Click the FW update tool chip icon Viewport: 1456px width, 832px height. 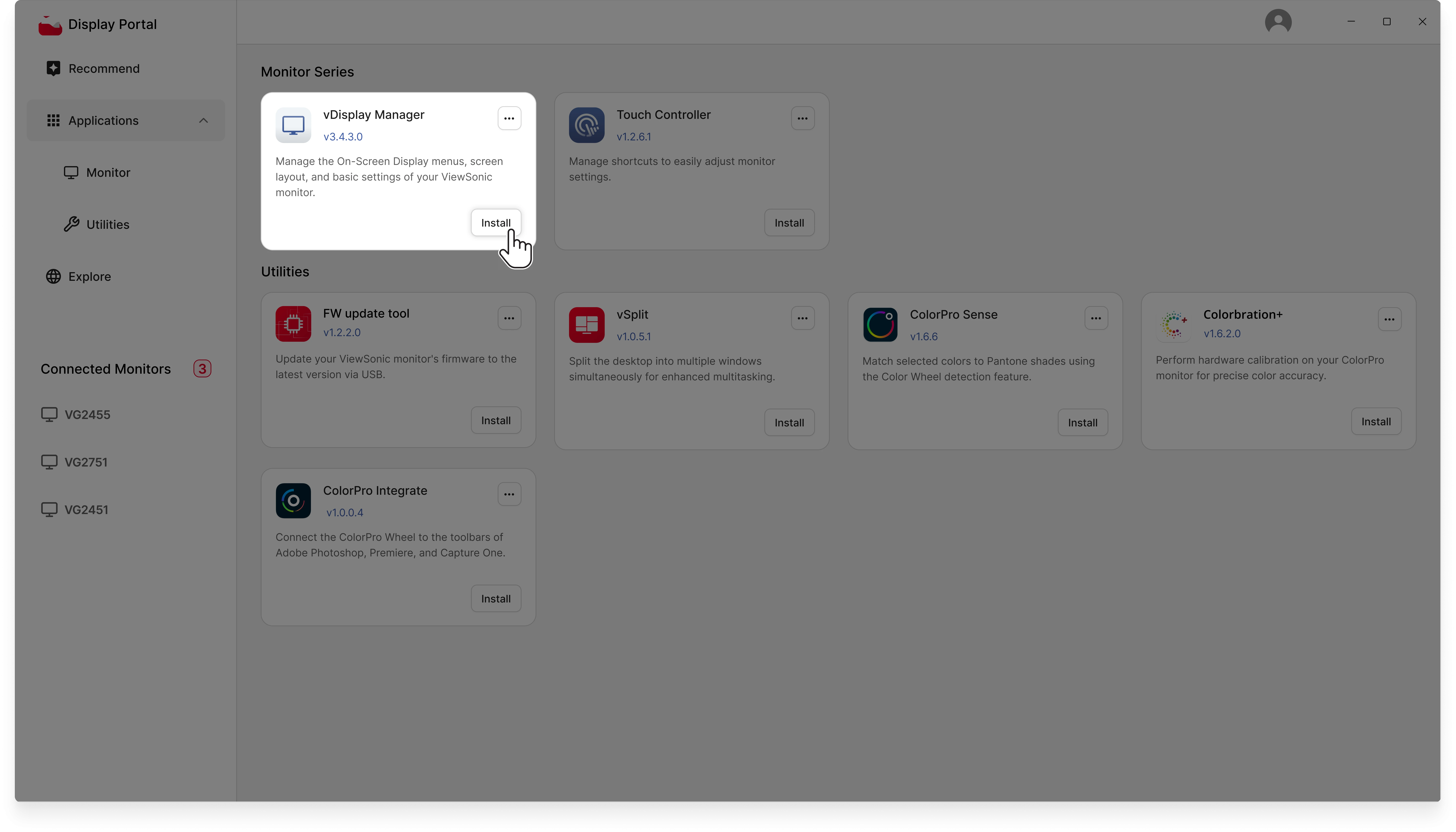[x=293, y=324]
